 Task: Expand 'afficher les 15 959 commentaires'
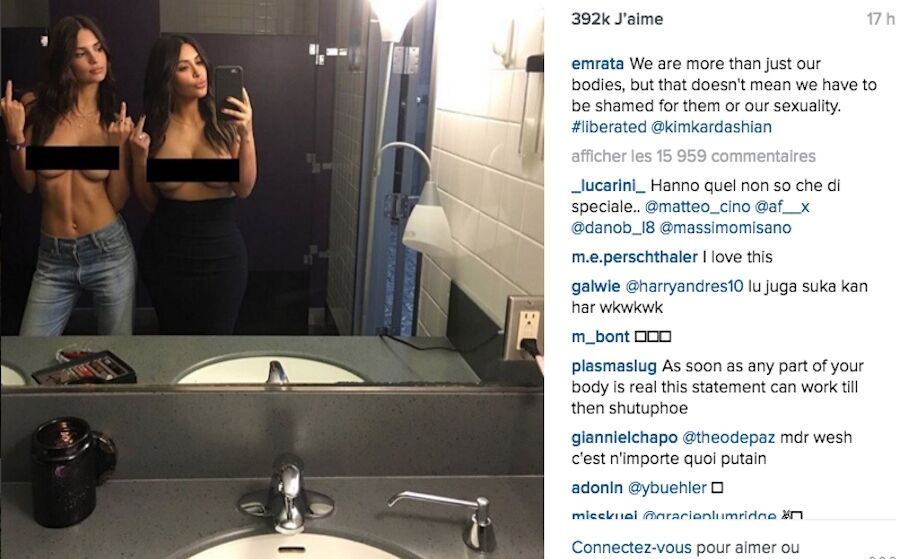(x=693, y=156)
